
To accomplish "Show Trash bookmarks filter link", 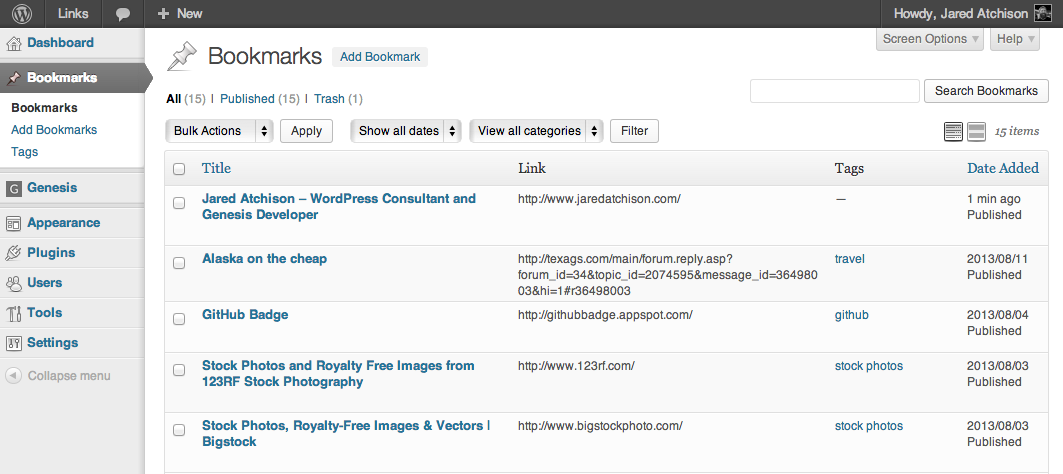I will tap(329, 99).
